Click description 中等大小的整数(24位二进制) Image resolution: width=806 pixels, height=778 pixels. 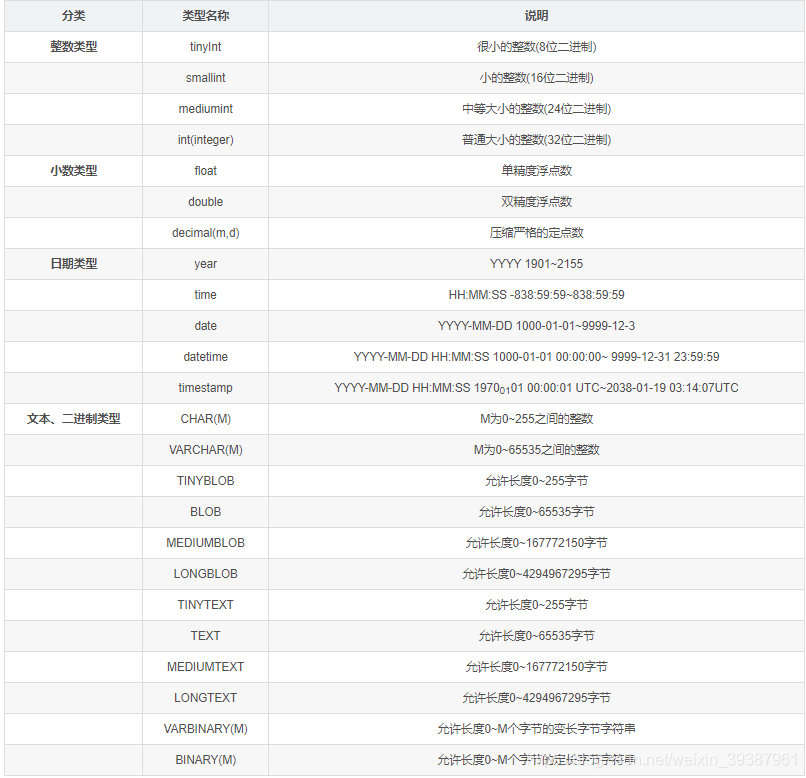pos(536,109)
